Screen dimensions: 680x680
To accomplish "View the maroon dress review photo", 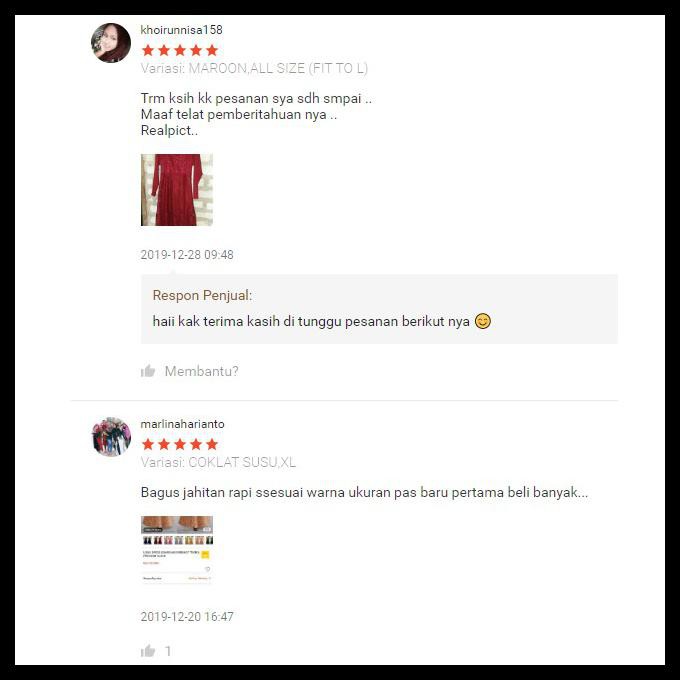I will 177,190.
